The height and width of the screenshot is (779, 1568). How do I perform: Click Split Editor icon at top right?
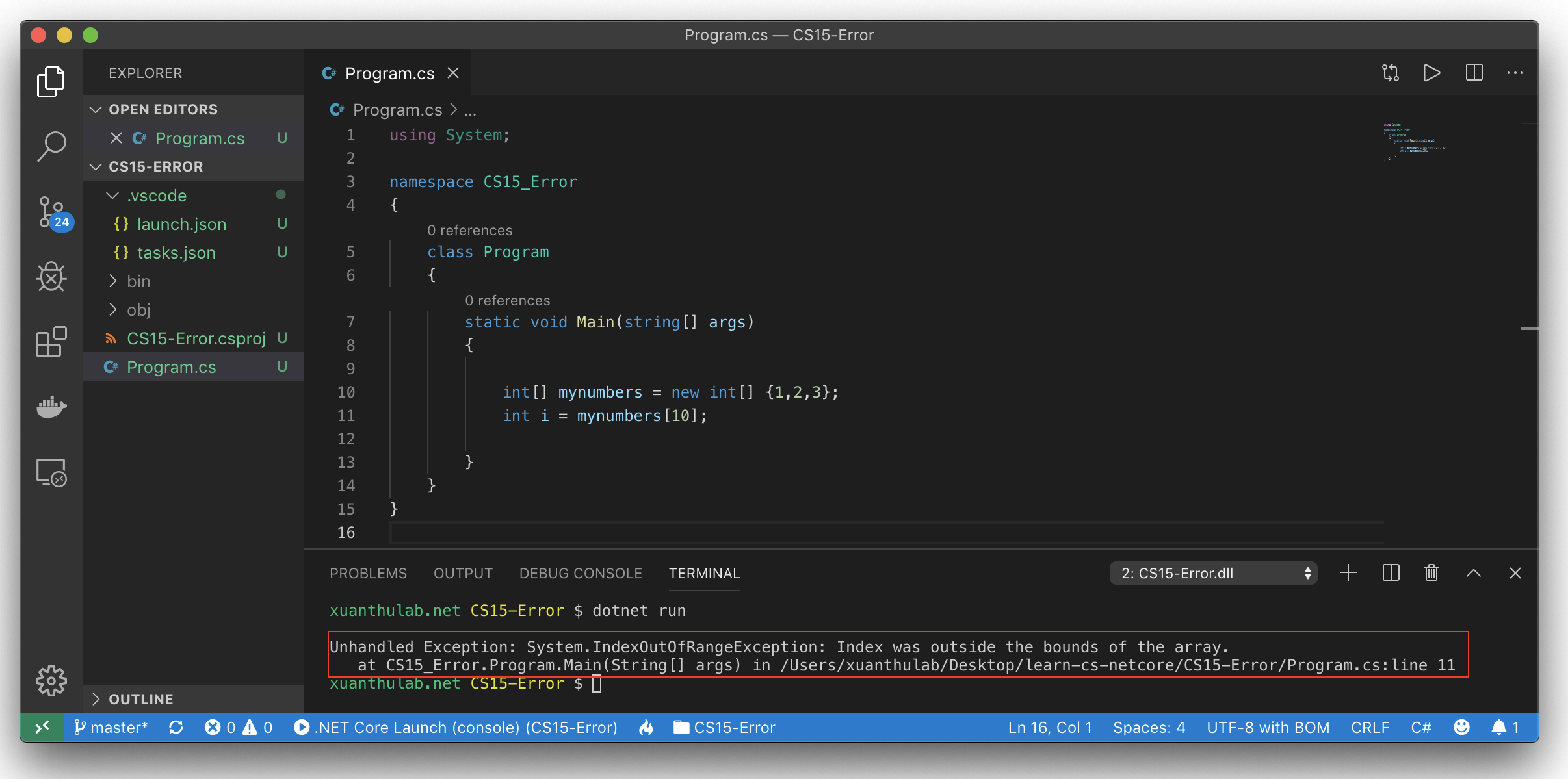coord(1474,73)
